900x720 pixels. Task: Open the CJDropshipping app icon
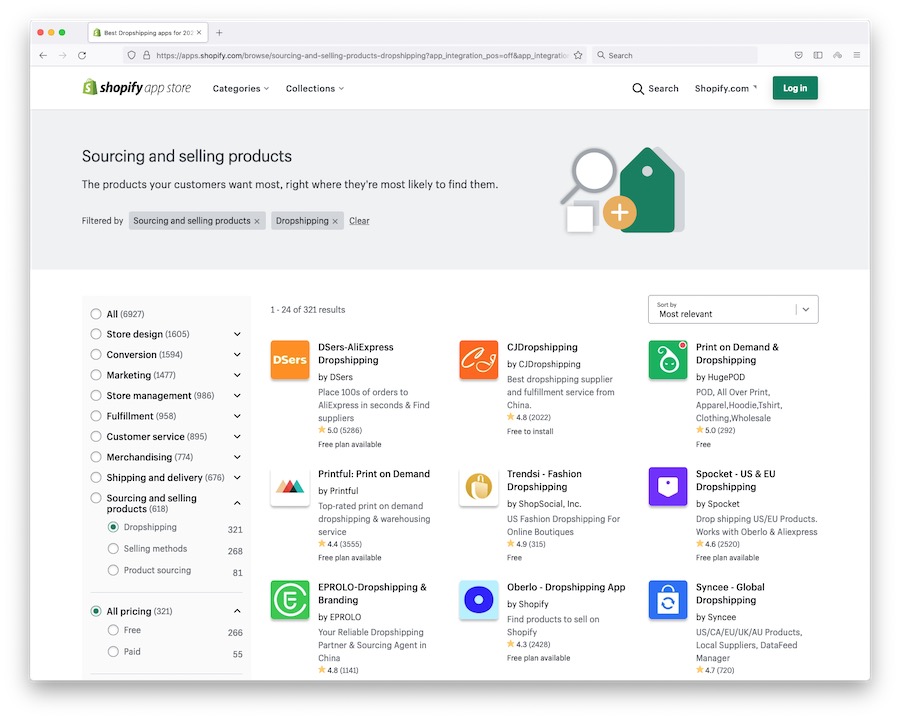pos(479,360)
